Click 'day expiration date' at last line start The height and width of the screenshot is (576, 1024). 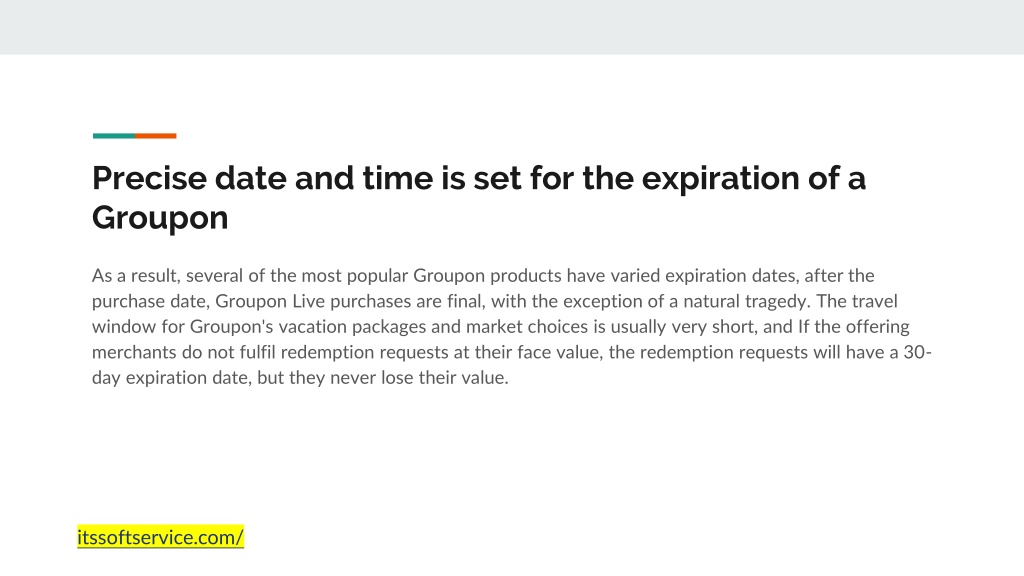click(170, 377)
